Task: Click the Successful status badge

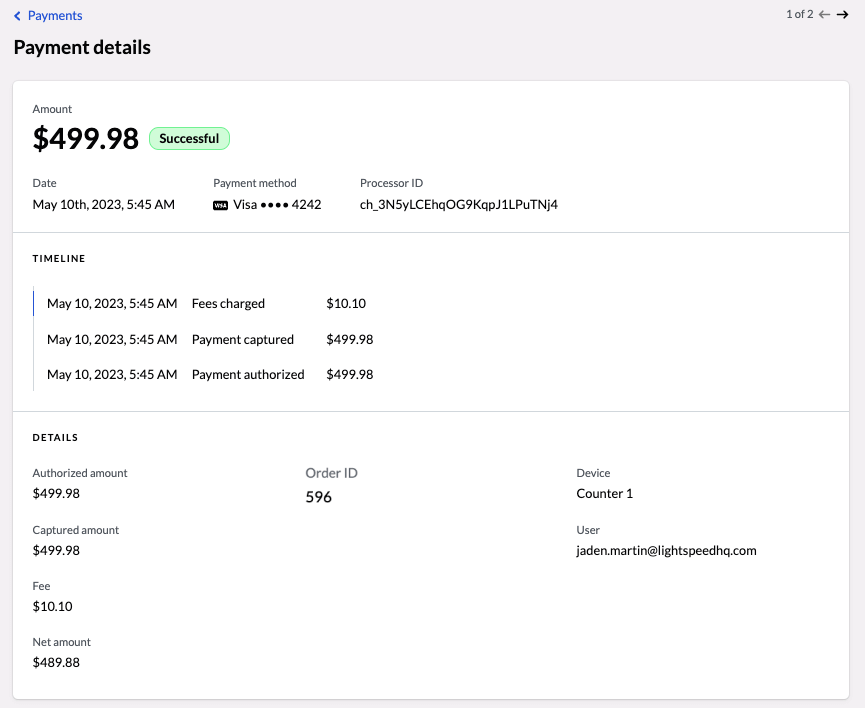Action: [x=189, y=138]
